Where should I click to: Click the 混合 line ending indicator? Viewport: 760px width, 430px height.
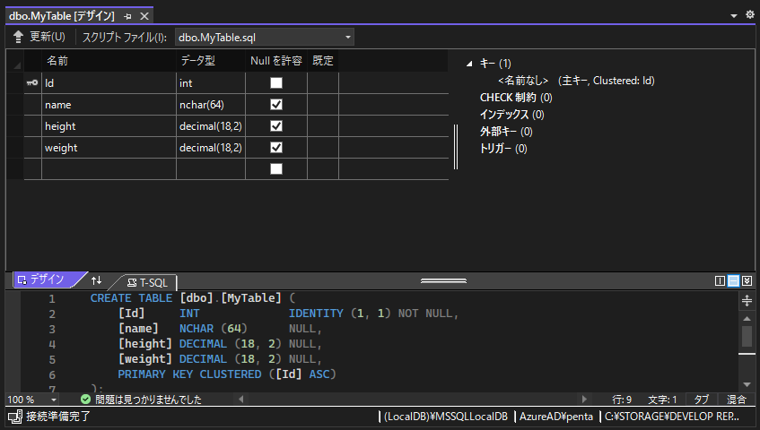click(736, 399)
